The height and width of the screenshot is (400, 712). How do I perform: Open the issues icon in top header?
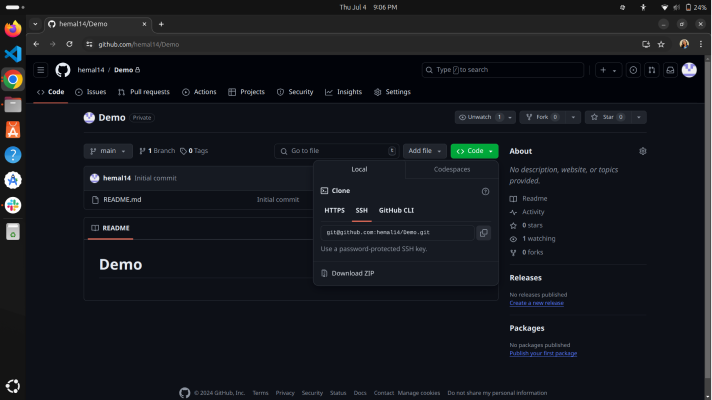[633, 70]
